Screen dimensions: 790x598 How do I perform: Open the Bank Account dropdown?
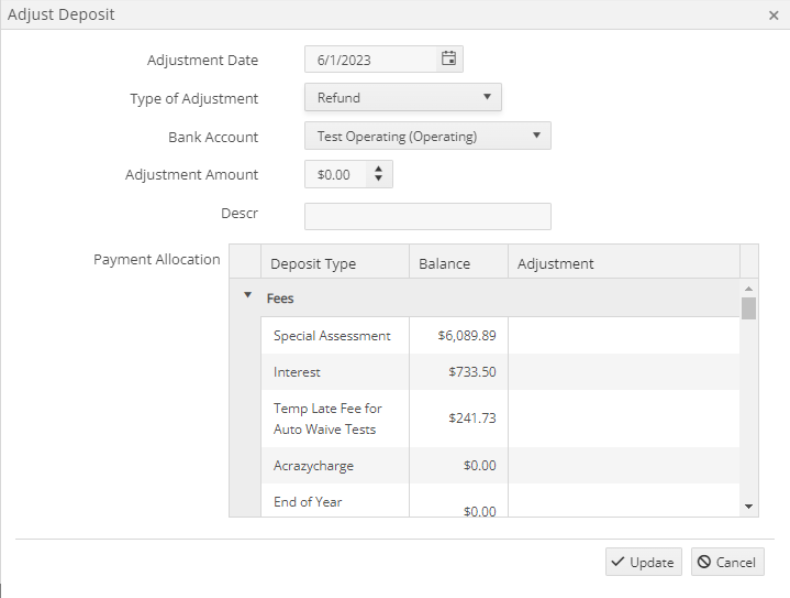point(427,136)
